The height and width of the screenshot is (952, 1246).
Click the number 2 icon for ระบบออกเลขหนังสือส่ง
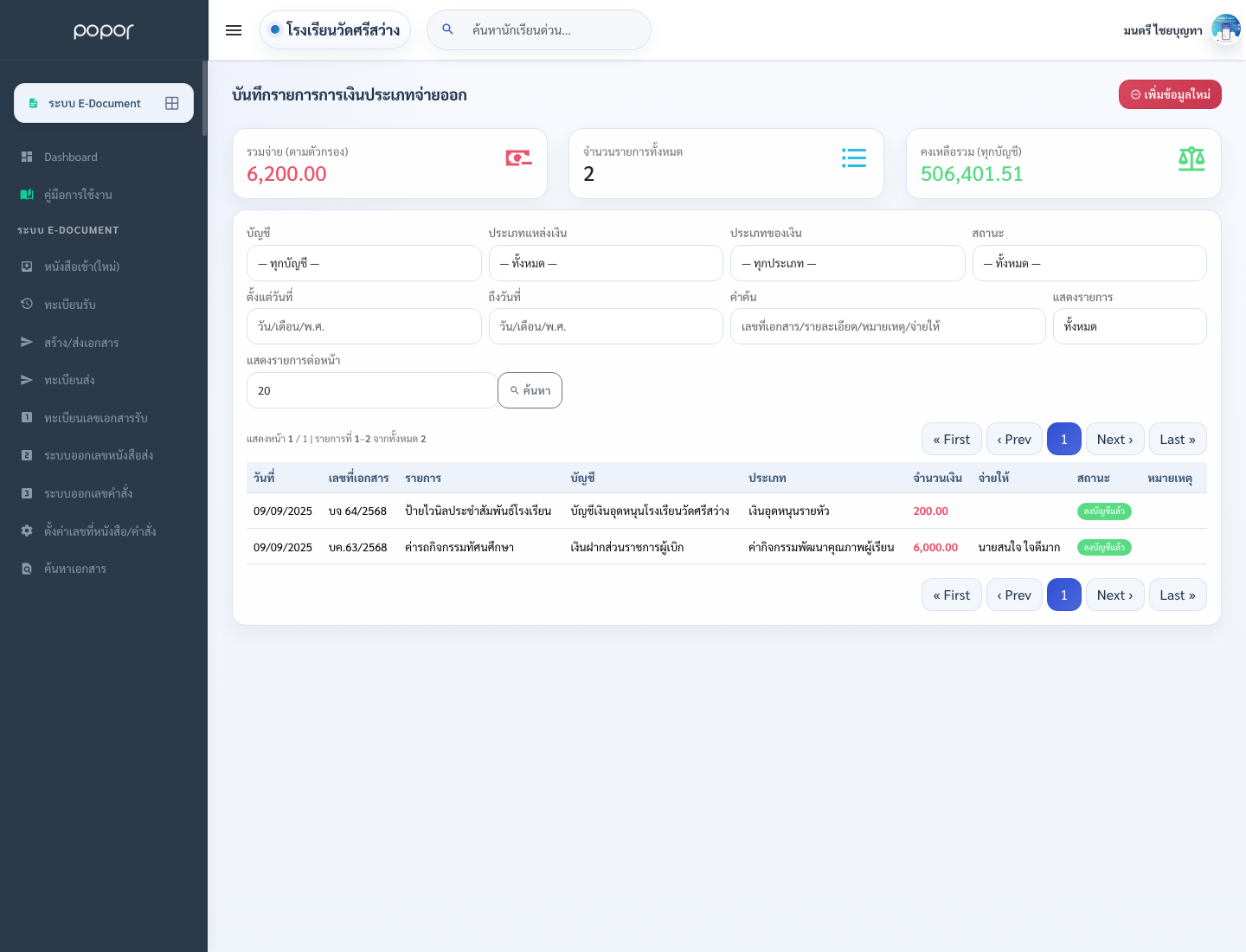(27, 455)
